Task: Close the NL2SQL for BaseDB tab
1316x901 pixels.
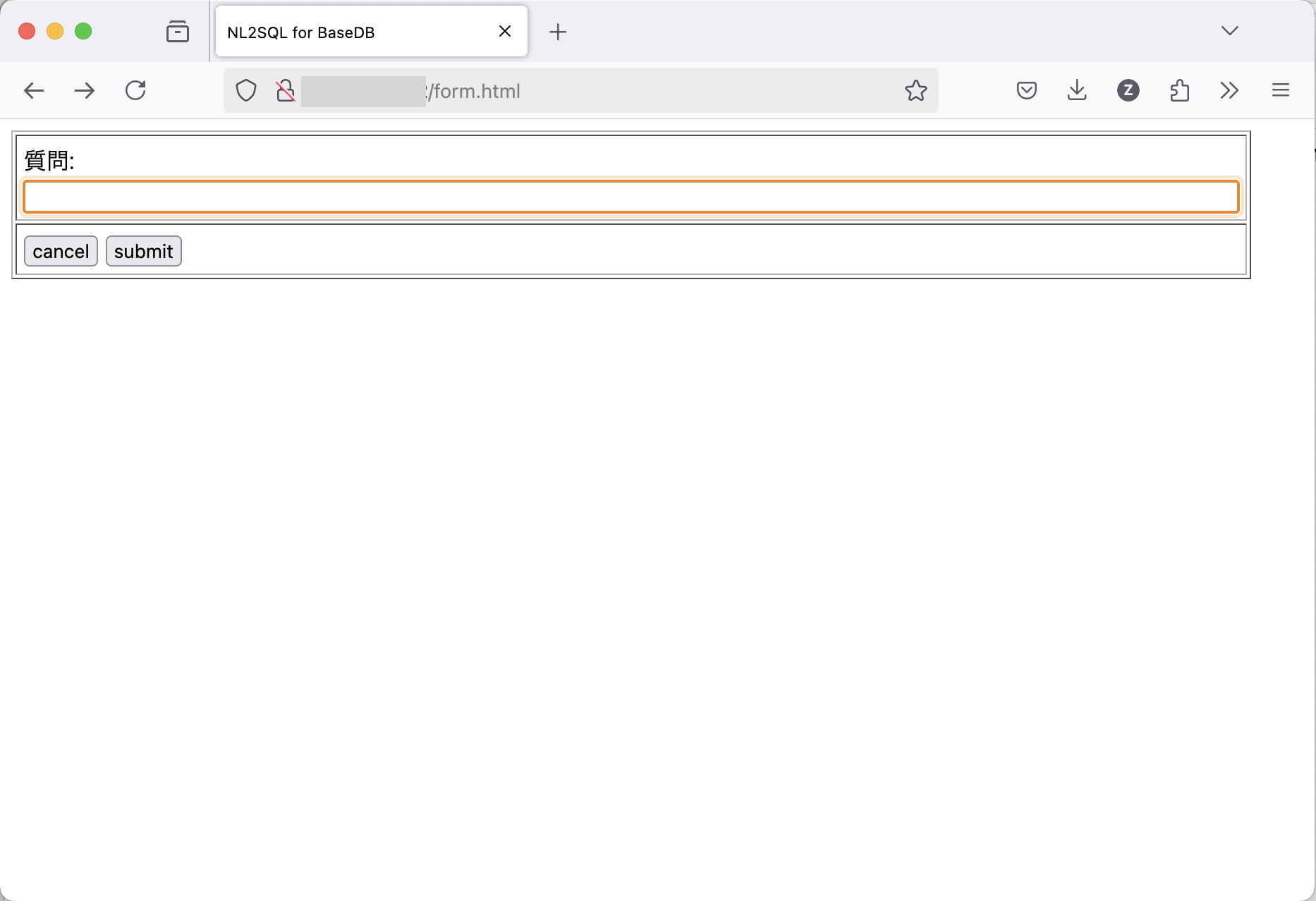Action: click(x=505, y=31)
